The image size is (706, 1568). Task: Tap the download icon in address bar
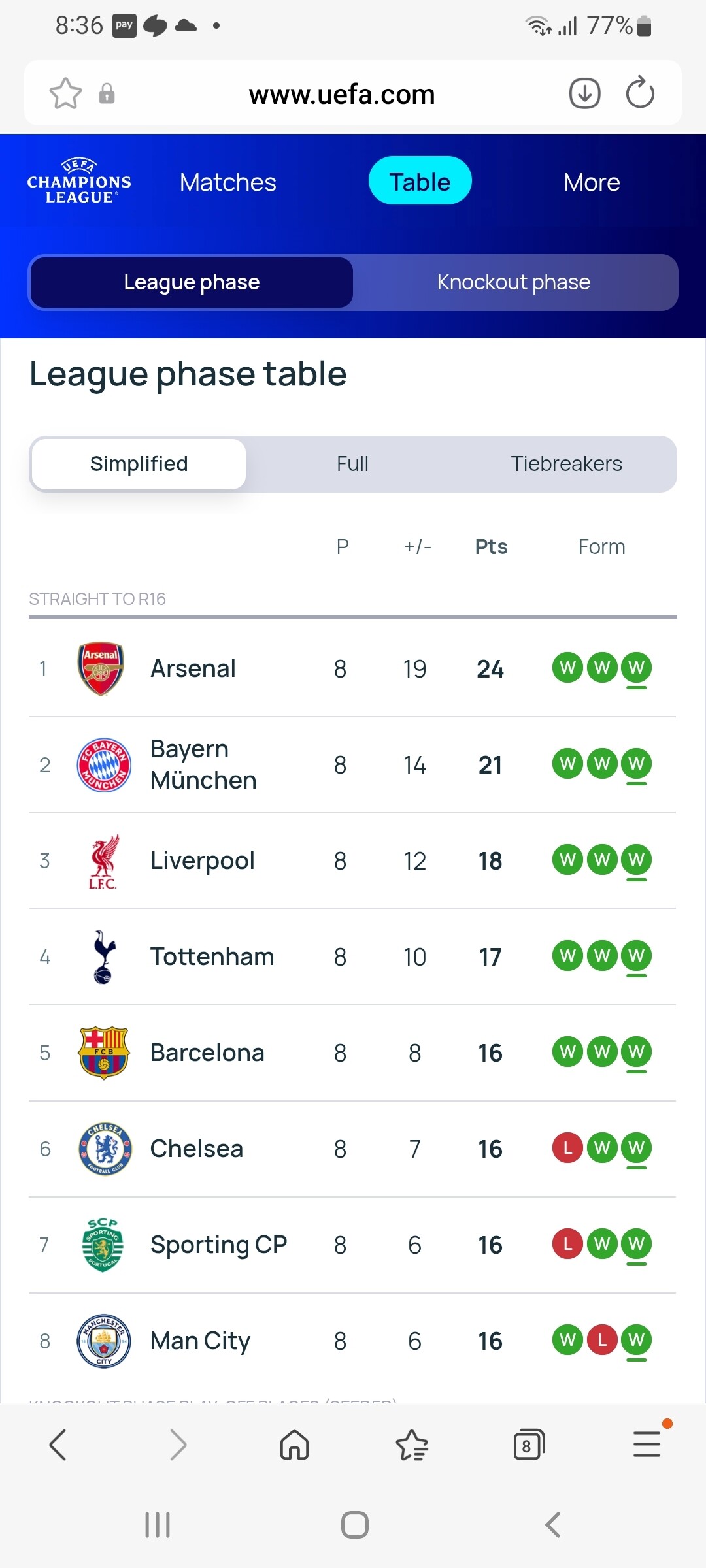tap(584, 93)
